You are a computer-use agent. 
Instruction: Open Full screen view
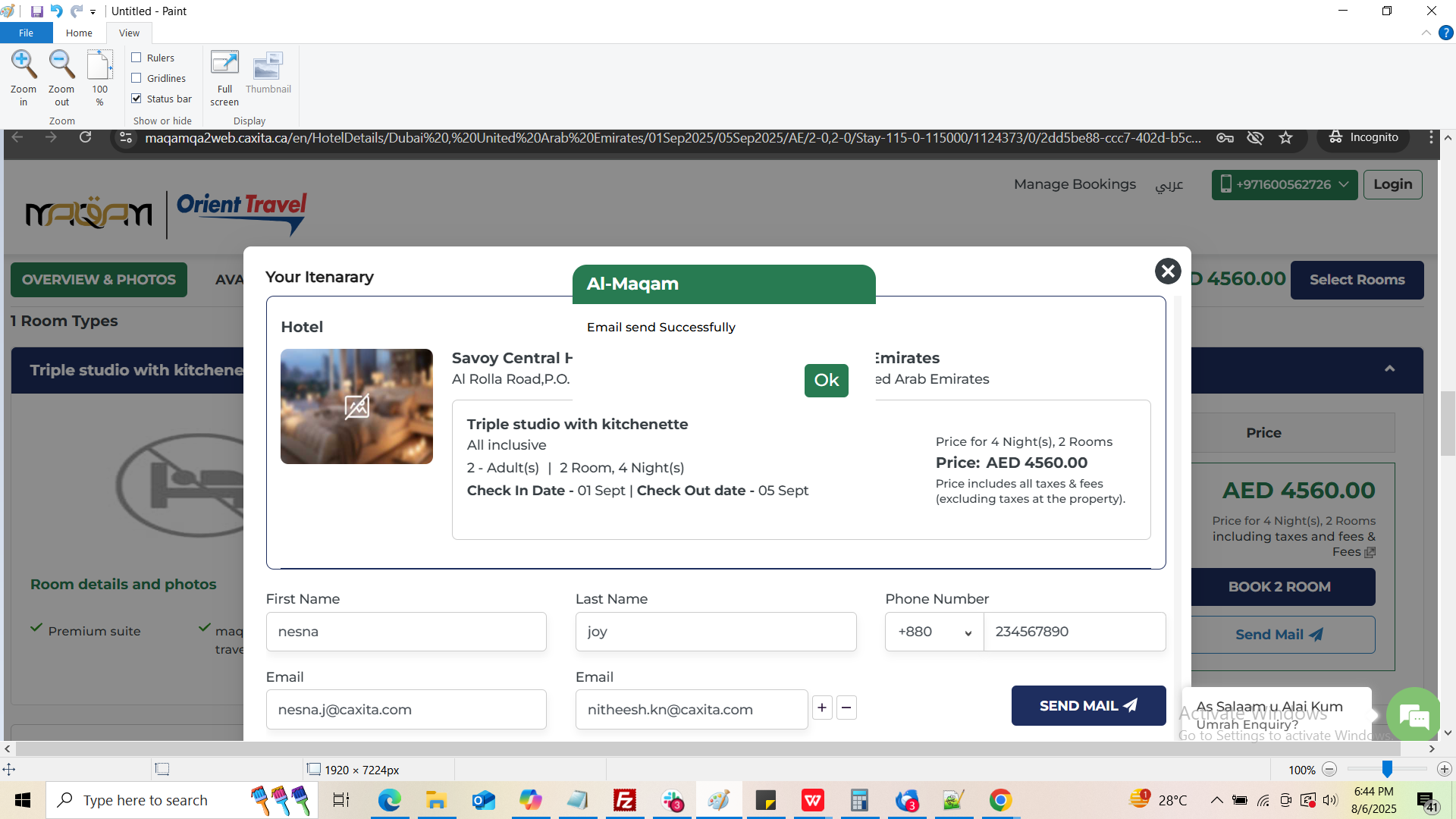pos(224,66)
